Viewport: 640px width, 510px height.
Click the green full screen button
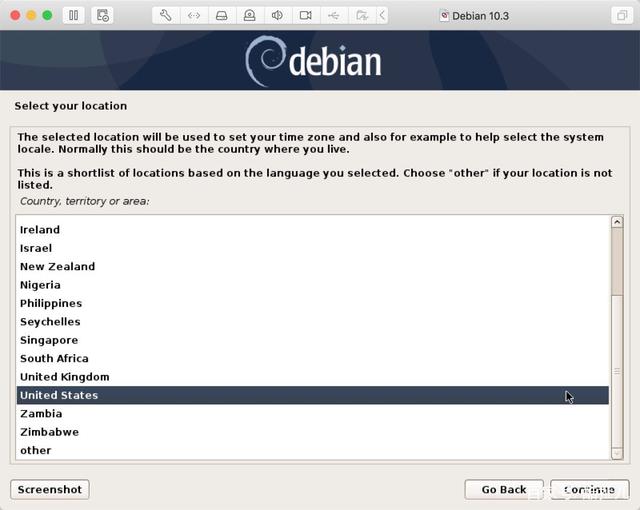coord(48,16)
